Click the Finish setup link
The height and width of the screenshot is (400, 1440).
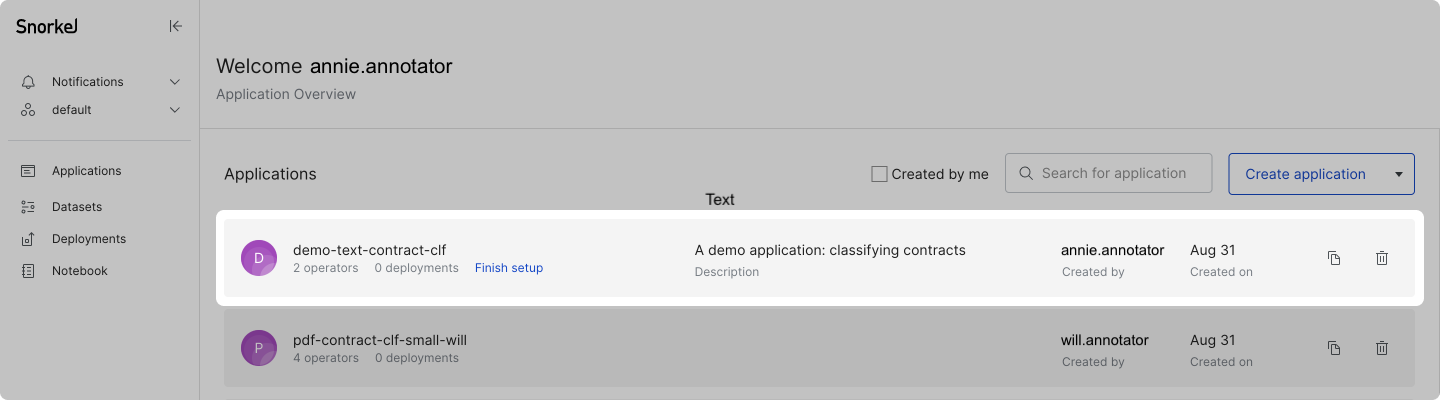pos(509,268)
